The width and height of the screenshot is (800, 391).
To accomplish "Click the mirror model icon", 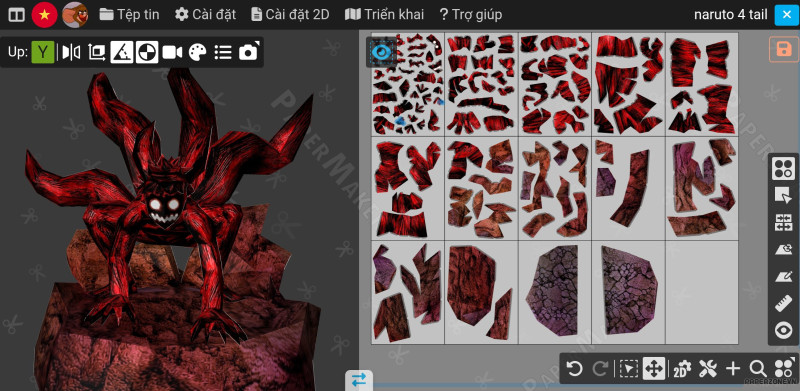I will point(71,52).
